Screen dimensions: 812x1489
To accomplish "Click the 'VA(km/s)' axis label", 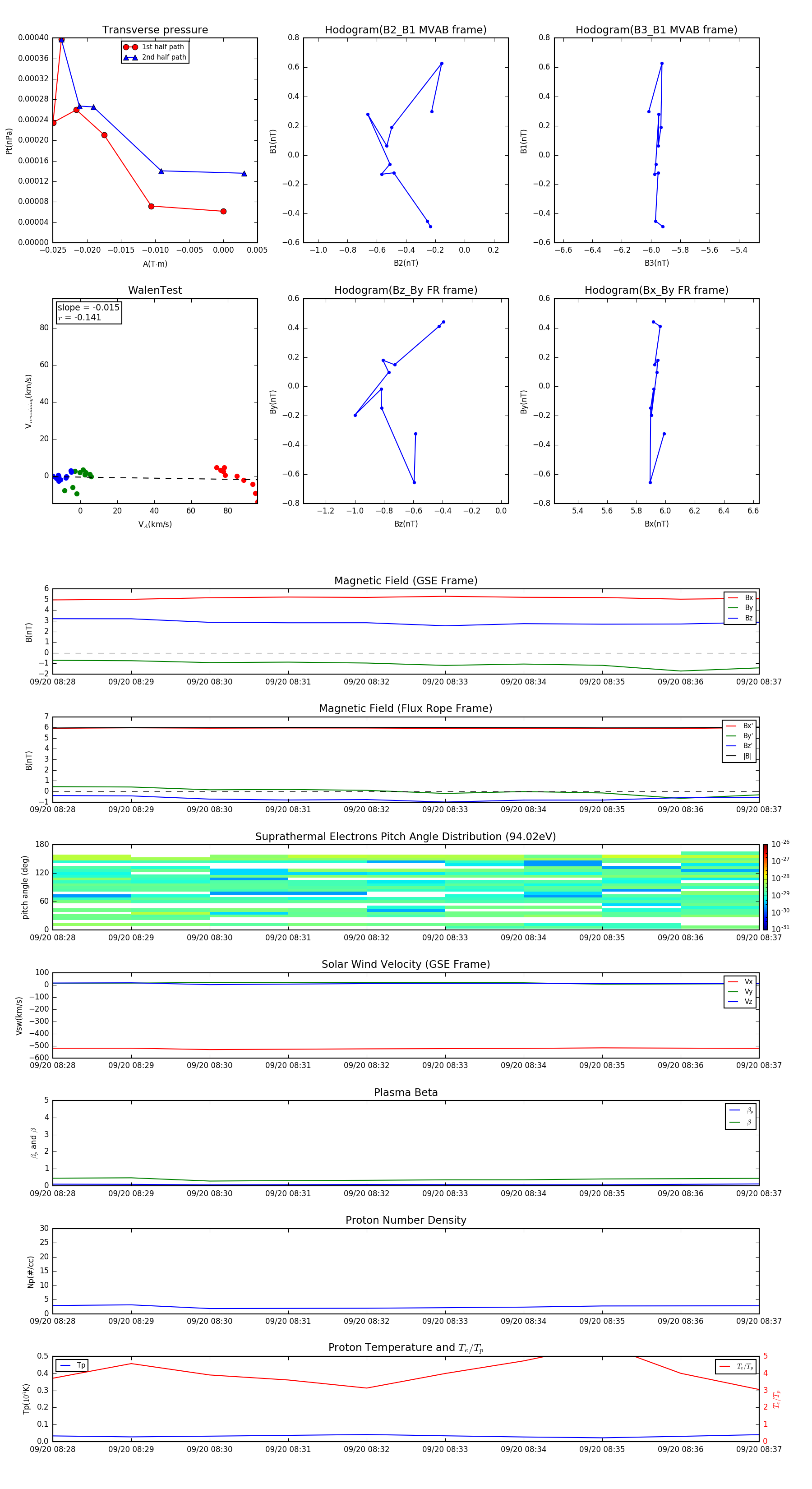I will coord(155,524).
